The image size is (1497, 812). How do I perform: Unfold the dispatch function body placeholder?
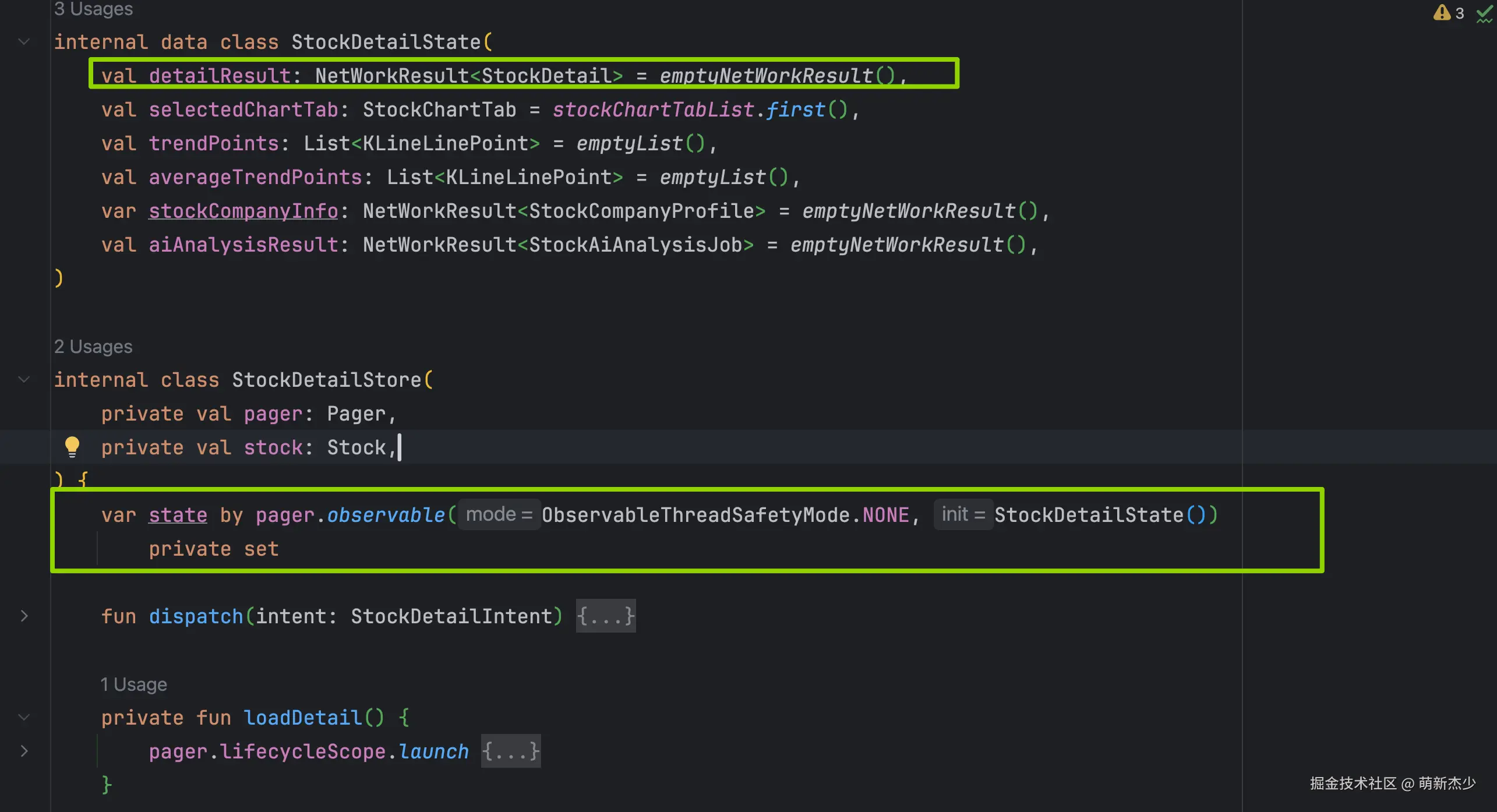tap(606, 616)
